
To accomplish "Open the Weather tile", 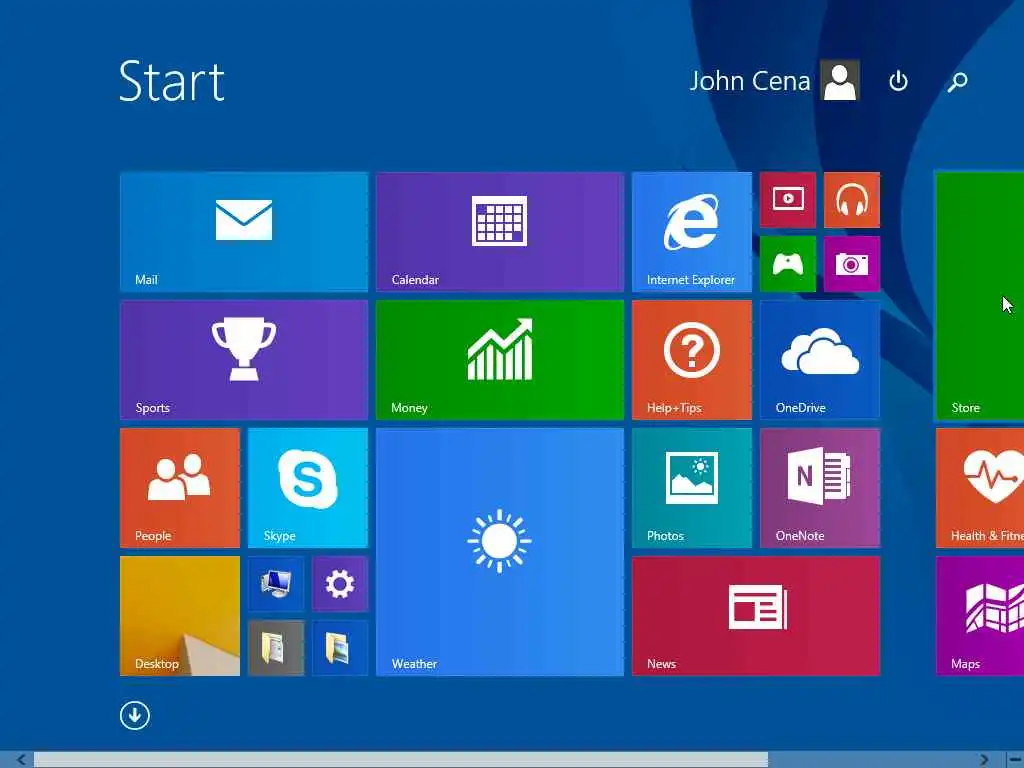I will coord(500,552).
